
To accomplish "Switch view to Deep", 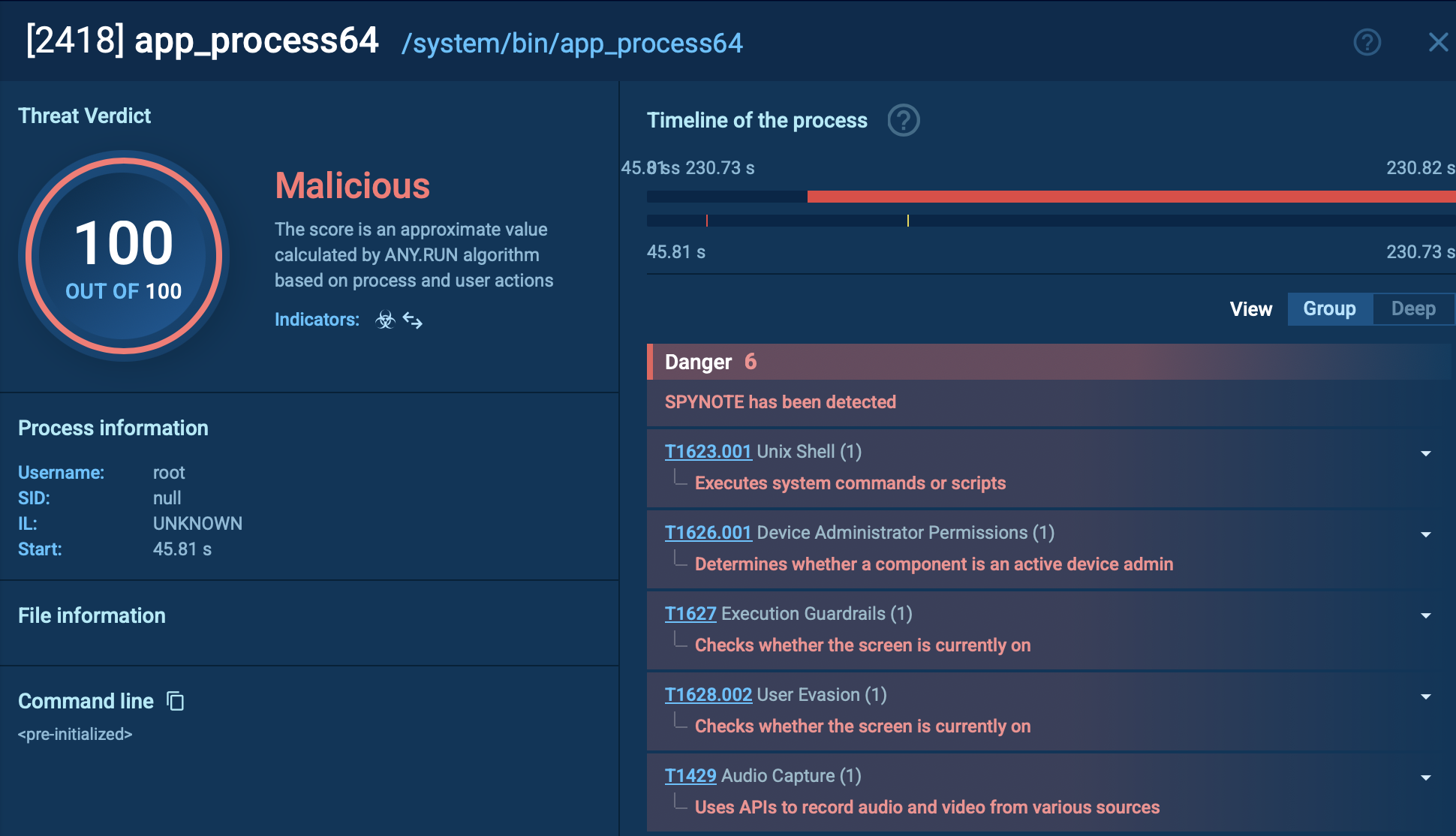I will click(x=1413, y=308).
